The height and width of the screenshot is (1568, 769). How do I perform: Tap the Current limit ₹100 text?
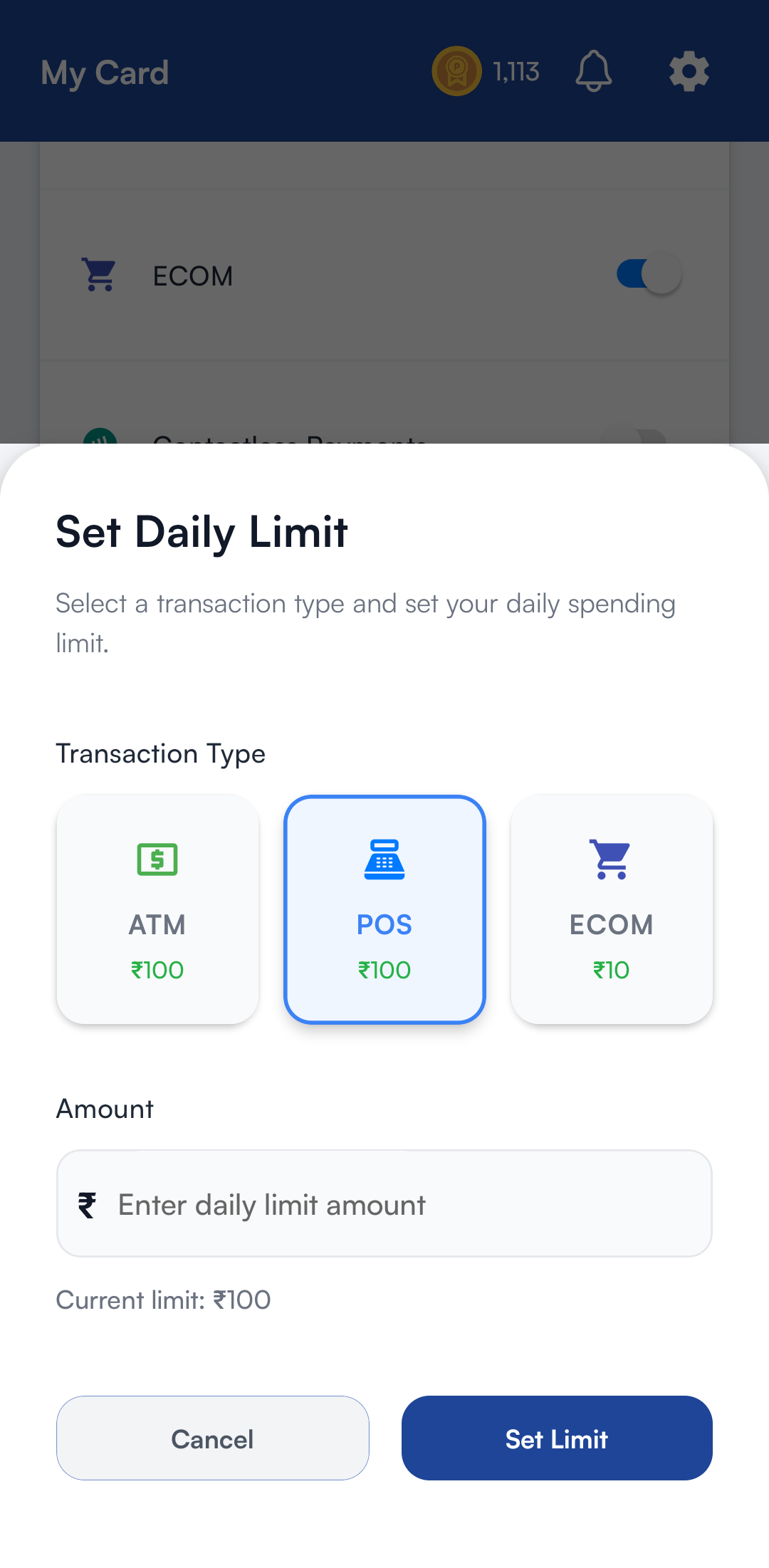point(164,1300)
